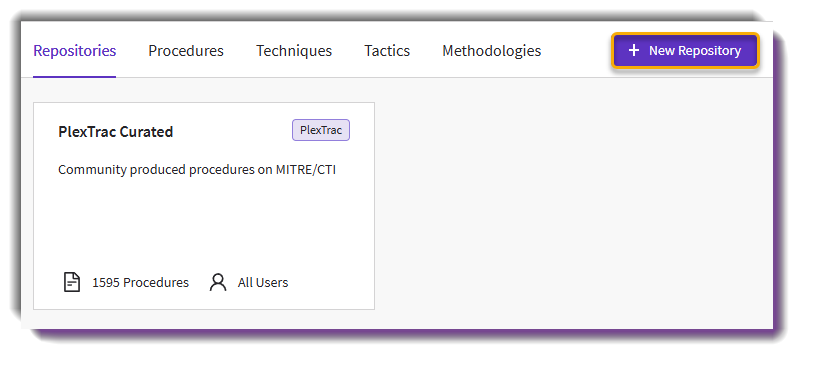
Task: Select the PlexTrac tag badge on the card
Action: (321, 130)
